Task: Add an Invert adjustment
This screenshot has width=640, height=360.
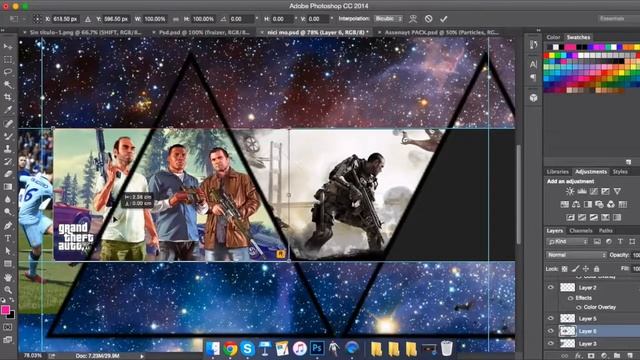Action: pyautogui.click(x=570, y=217)
